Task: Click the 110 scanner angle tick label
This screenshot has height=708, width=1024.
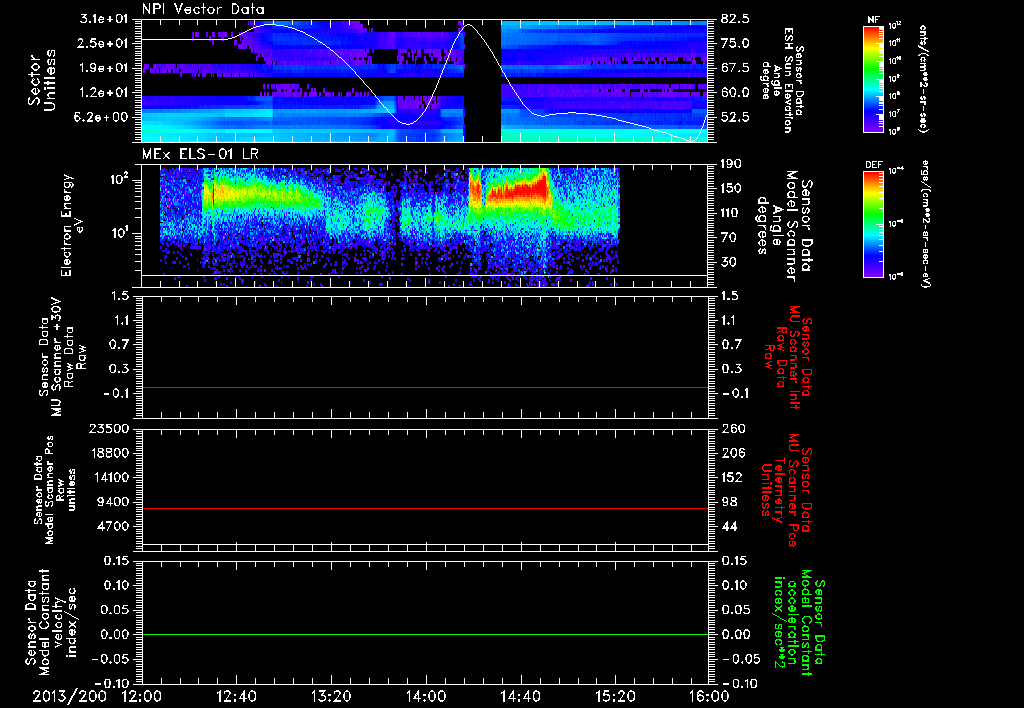Action: 732,213
